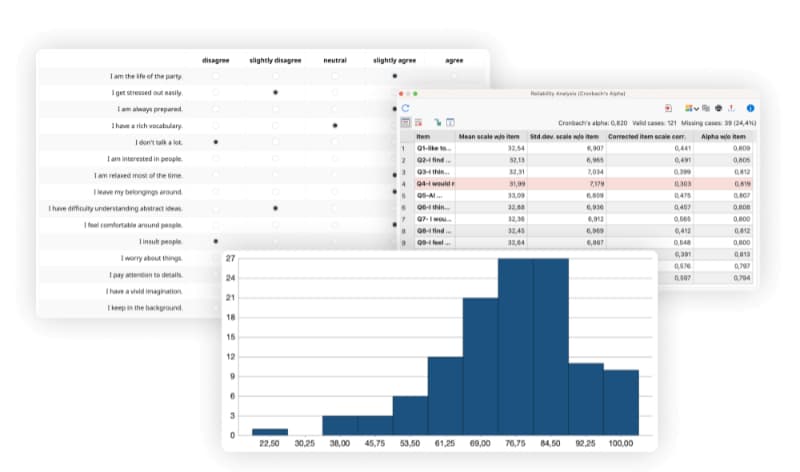Image resolution: width=800 pixels, height=472 pixels.
Task: Select 'slightly disagree' for 'I get stressed out easily'
Action: [276, 92]
